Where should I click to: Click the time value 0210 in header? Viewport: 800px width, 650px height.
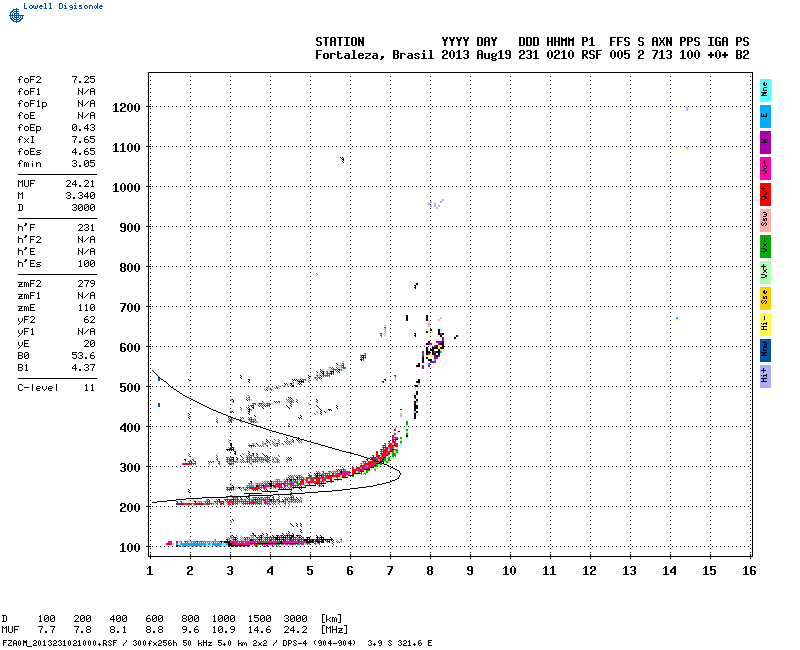560,55
